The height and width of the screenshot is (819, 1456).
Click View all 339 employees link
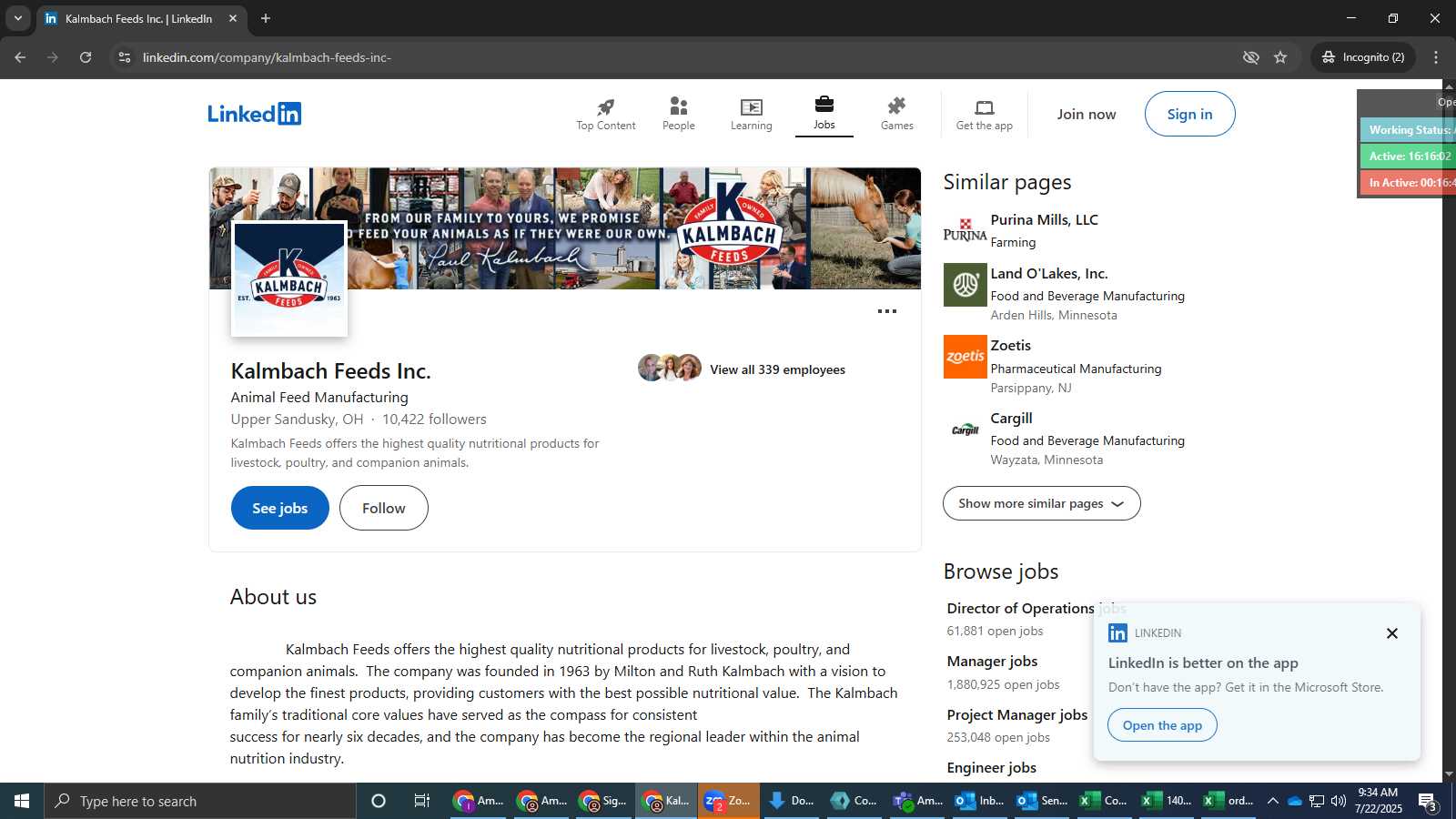coord(777,369)
